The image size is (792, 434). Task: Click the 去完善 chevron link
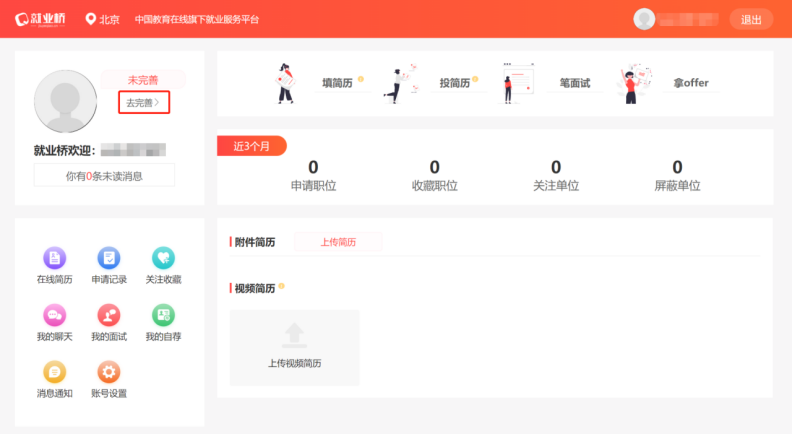pyautogui.click(x=143, y=102)
